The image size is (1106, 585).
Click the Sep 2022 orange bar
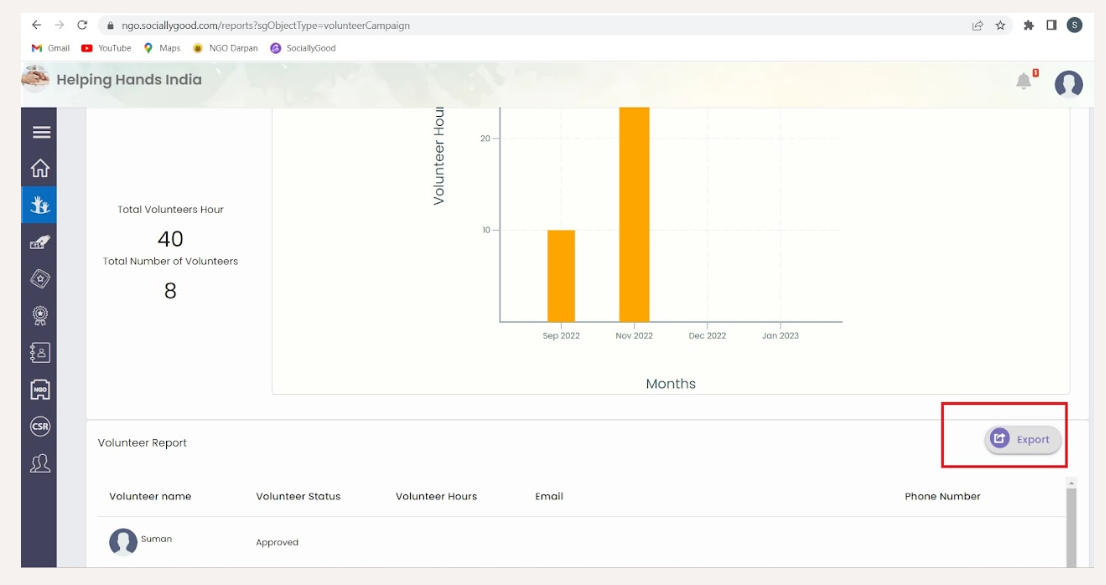pyautogui.click(x=561, y=276)
